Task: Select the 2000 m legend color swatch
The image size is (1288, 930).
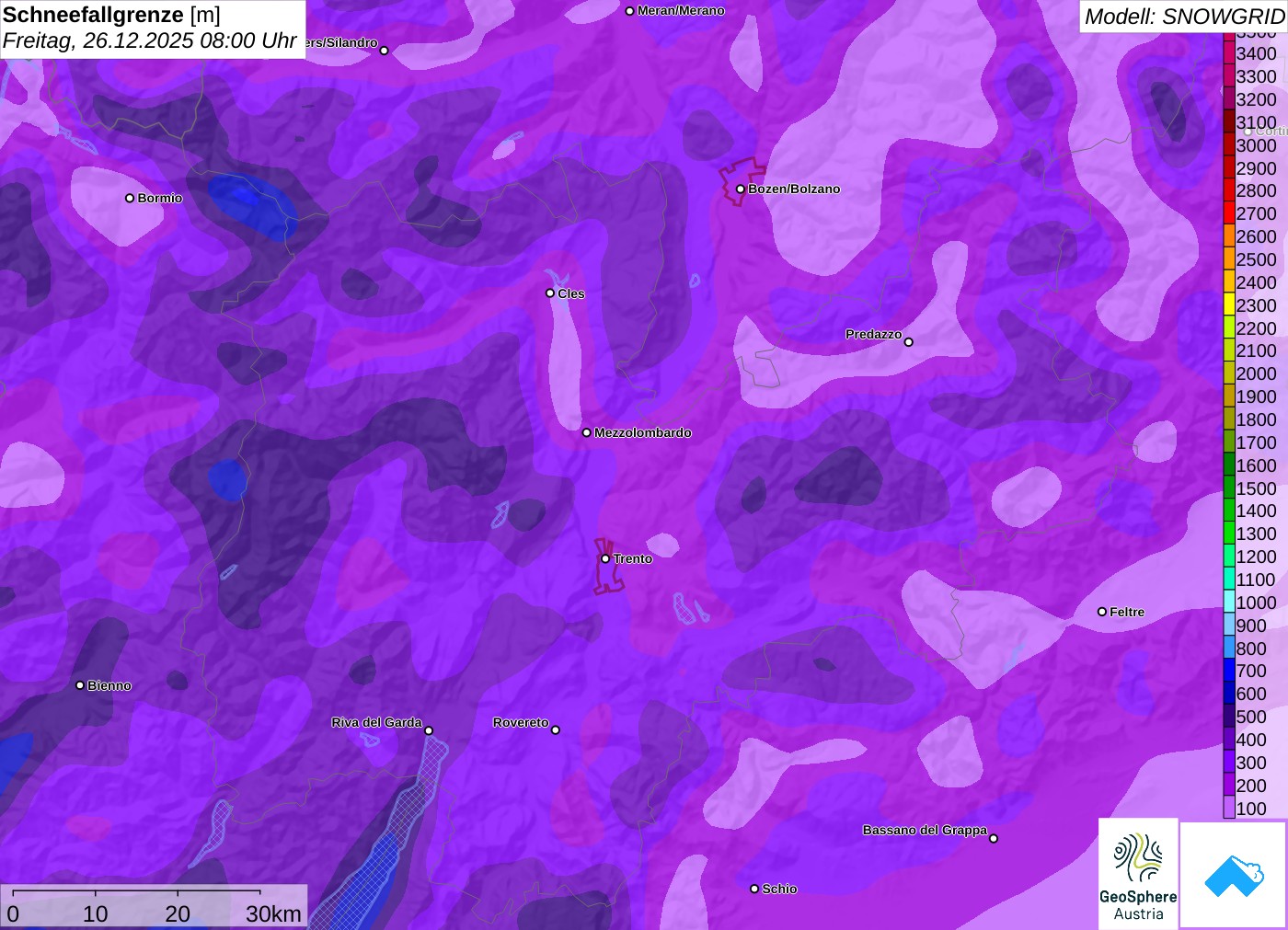Action: pos(1229,373)
